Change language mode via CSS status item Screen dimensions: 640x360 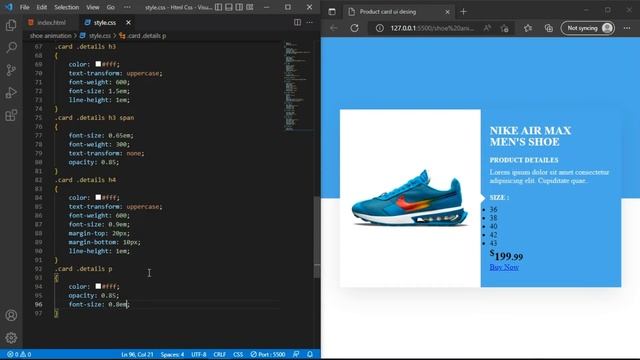coord(238,354)
